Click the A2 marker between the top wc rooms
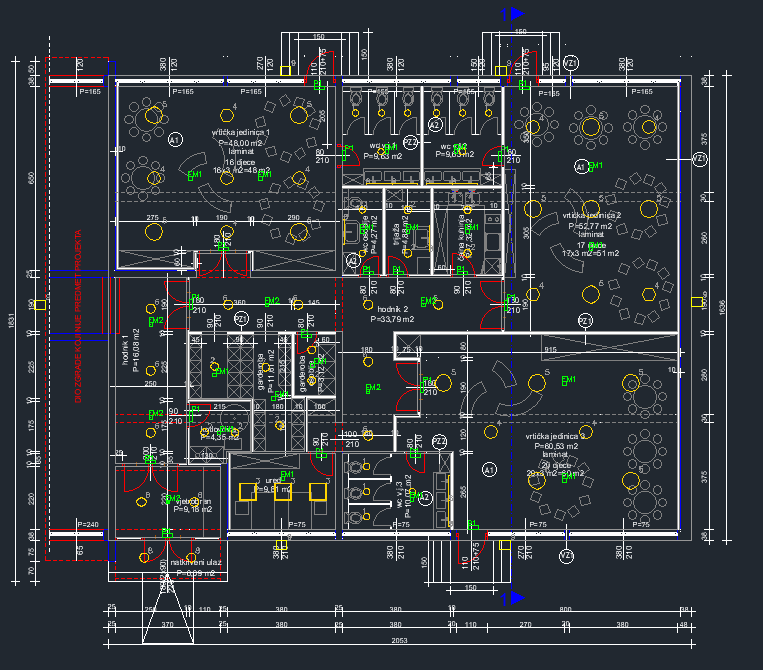The width and height of the screenshot is (763, 670). pos(435,125)
